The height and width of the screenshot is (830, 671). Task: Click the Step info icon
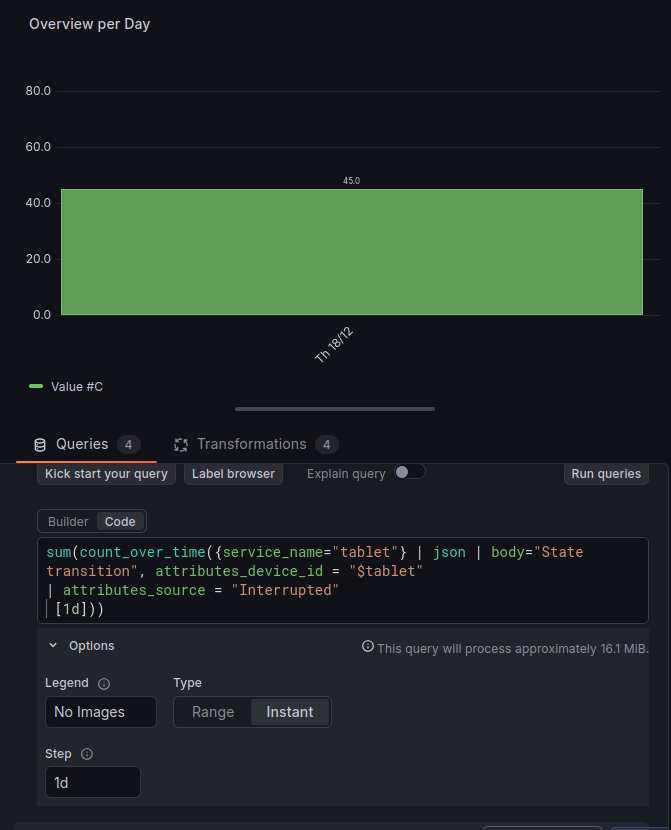point(86,754)
